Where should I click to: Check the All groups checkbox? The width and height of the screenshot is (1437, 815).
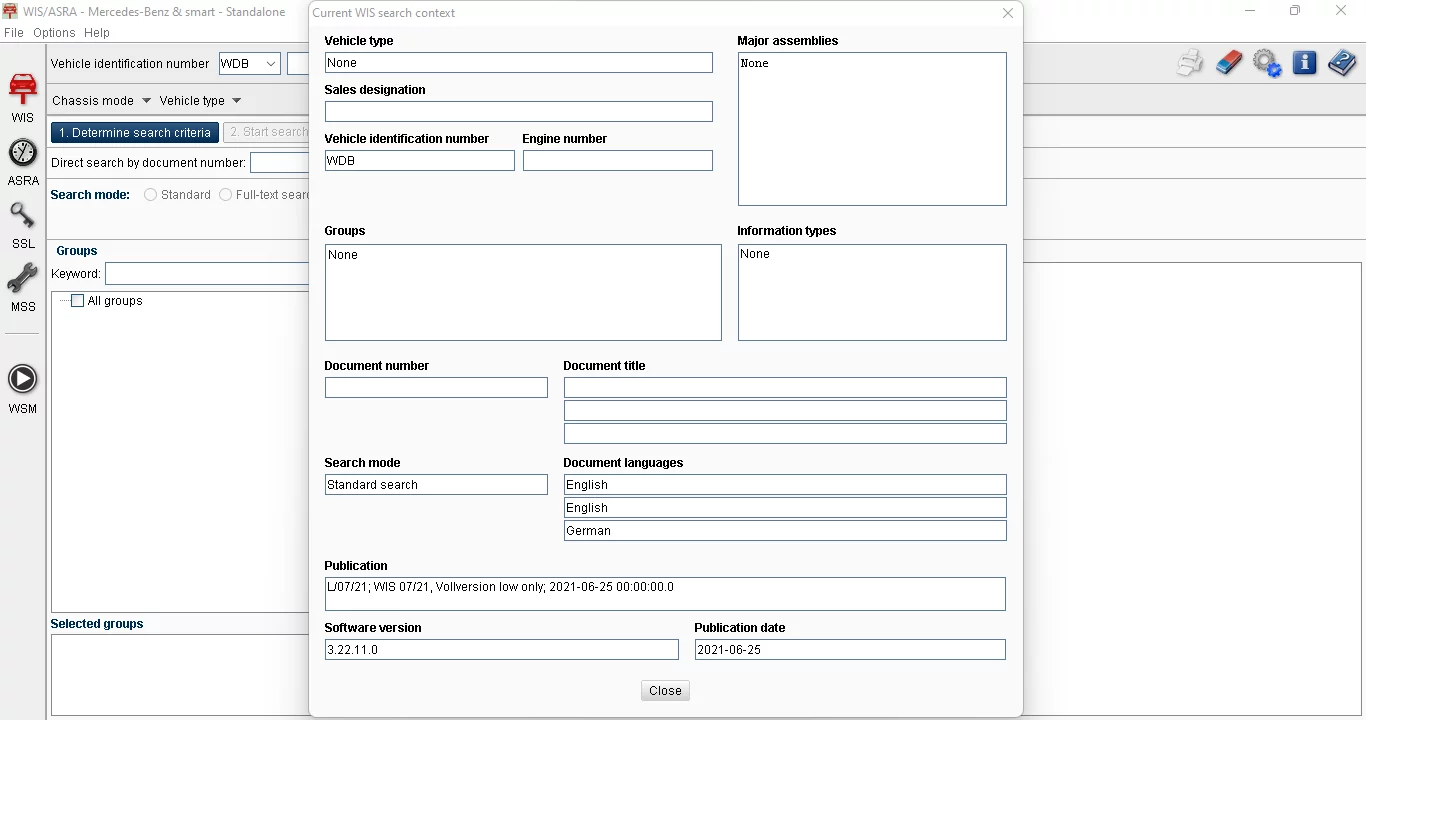point(78,301)
